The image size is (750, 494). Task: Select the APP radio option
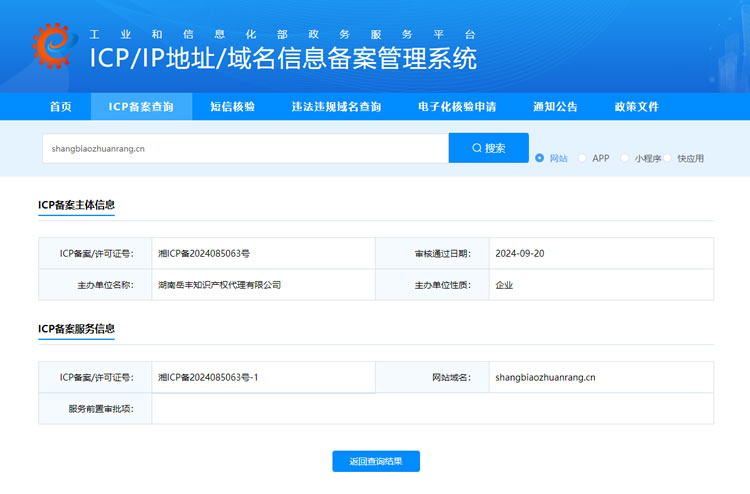click(582, 158)
